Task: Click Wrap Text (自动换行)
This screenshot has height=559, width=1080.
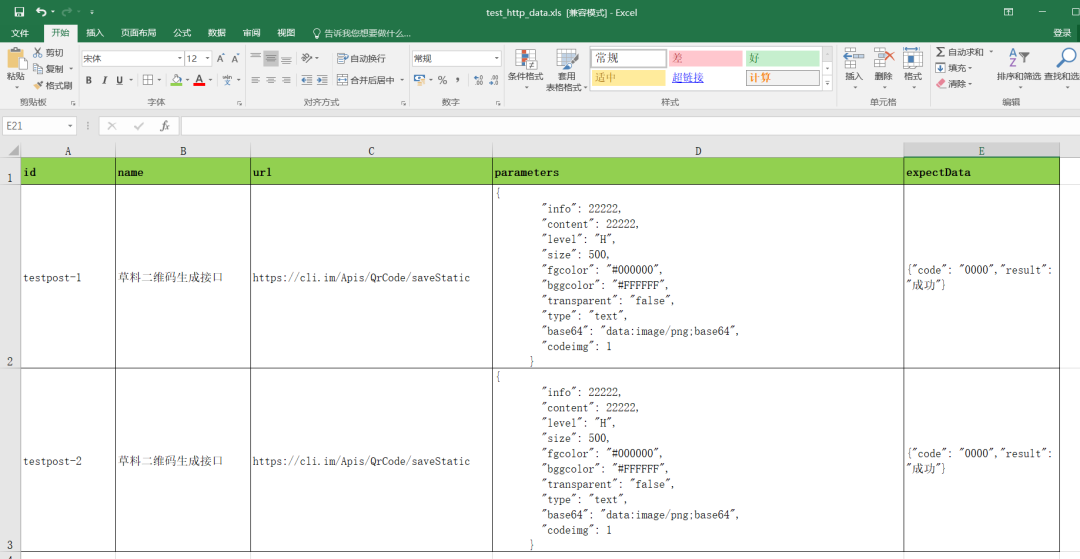Action: coord(361,59)
